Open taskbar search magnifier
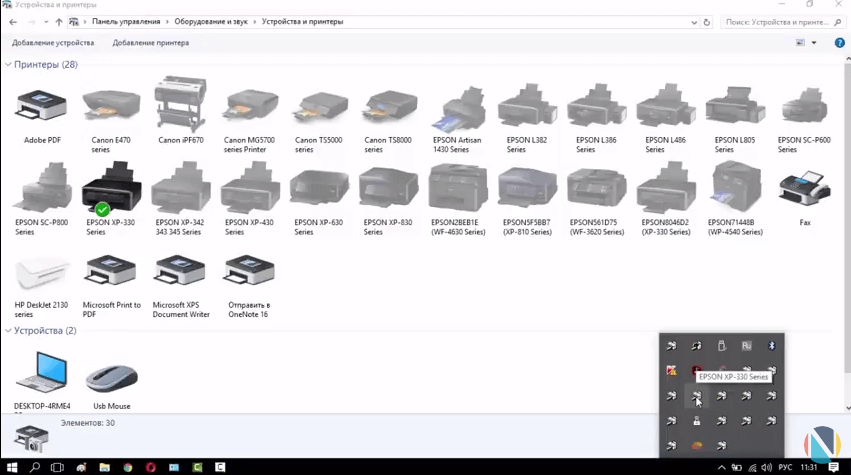 click(x=35, y=467)
